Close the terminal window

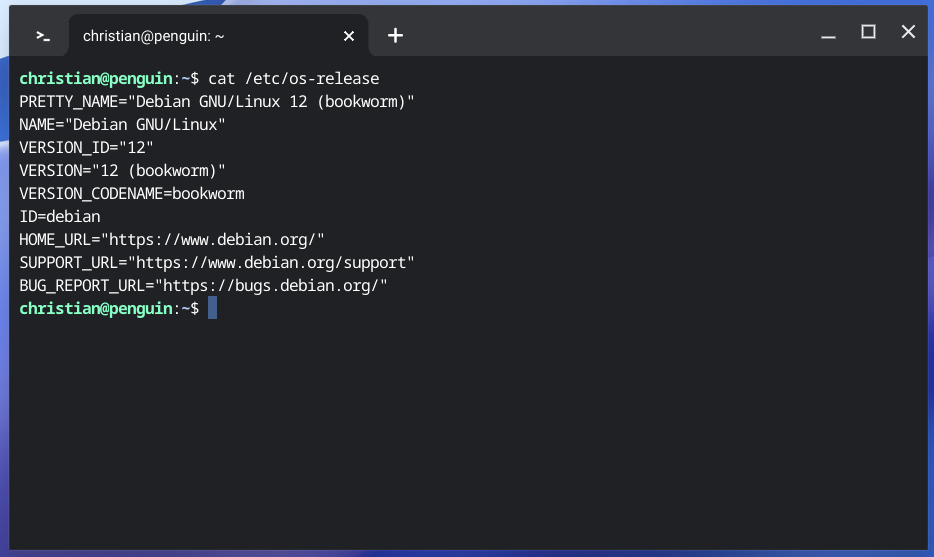(908, 32)
